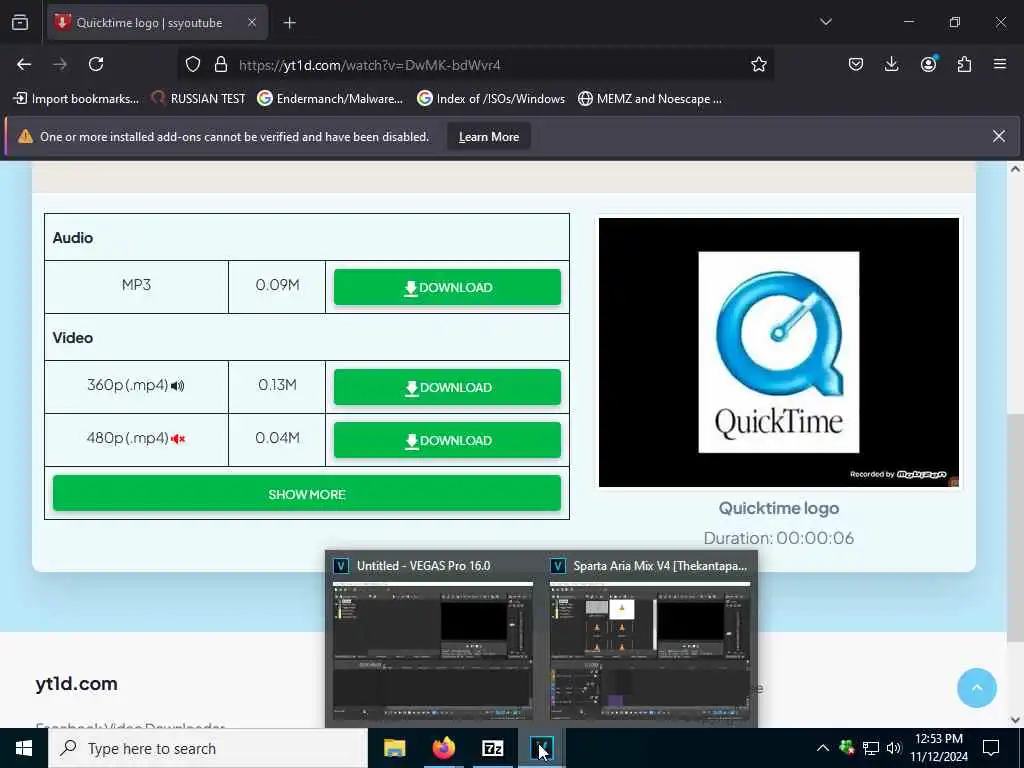
Task: Download the 360p mp4 video
Action: (x=447, y=387)
